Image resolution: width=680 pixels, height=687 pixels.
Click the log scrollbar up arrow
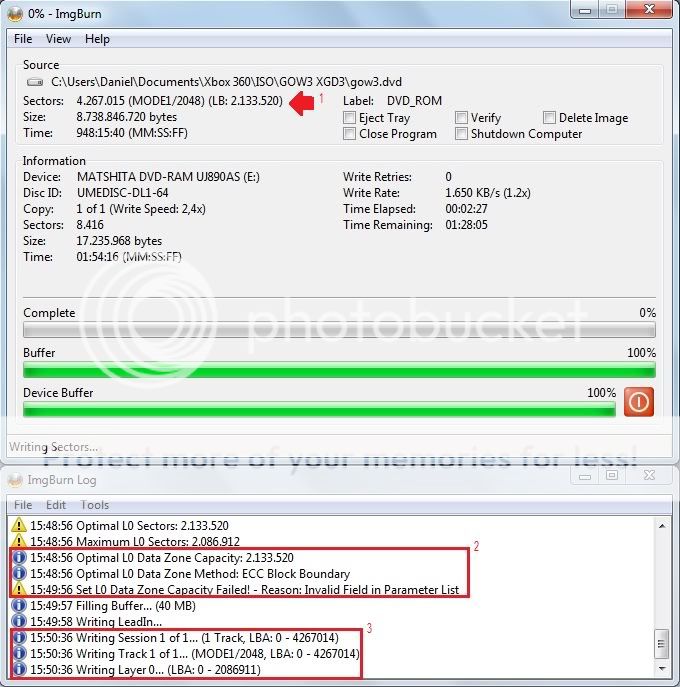click(x=662, y=526)
